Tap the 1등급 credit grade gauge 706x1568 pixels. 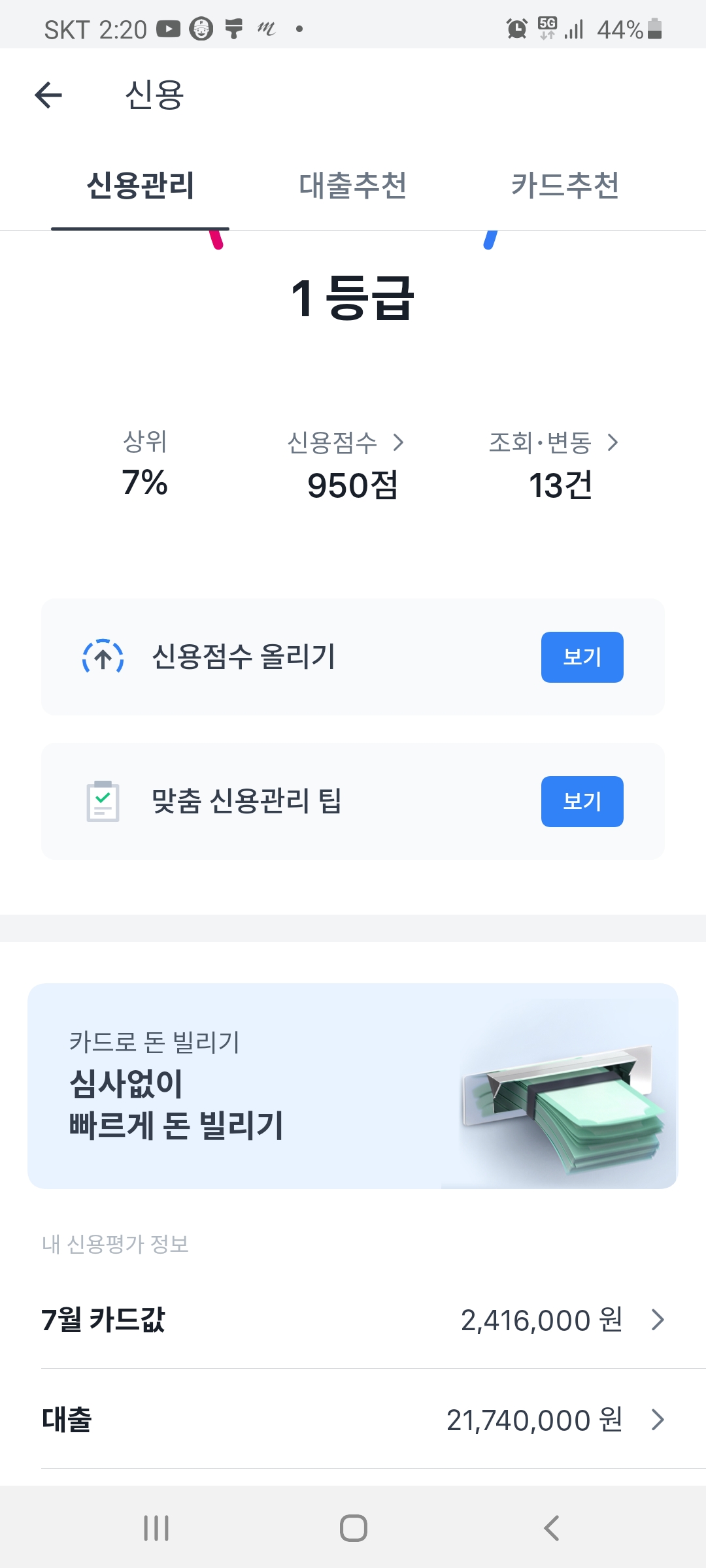tap(352, 298)
